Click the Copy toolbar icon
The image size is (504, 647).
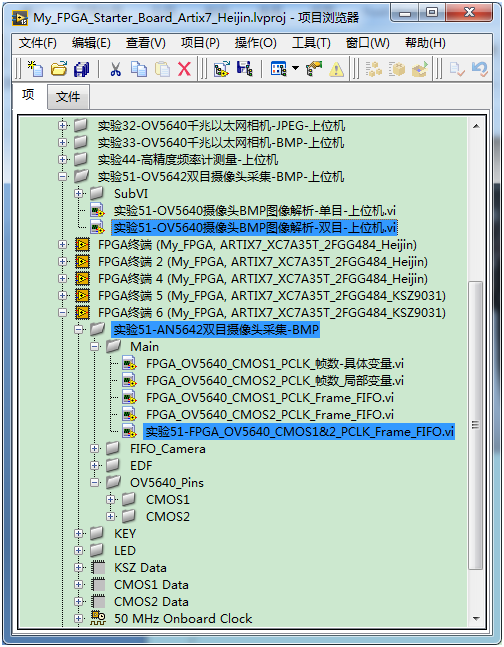coord(139,69)
